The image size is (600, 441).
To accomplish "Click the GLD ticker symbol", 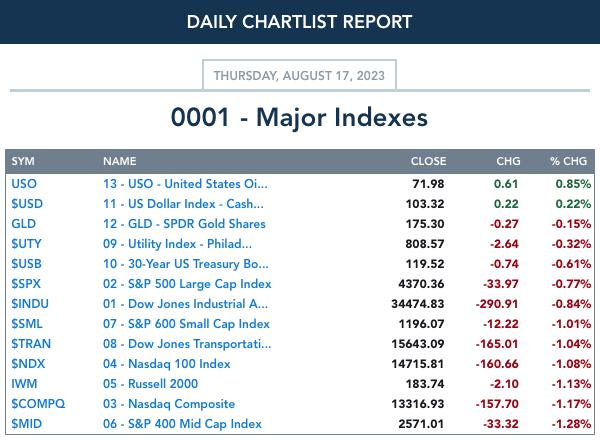I will pos(23,224).
